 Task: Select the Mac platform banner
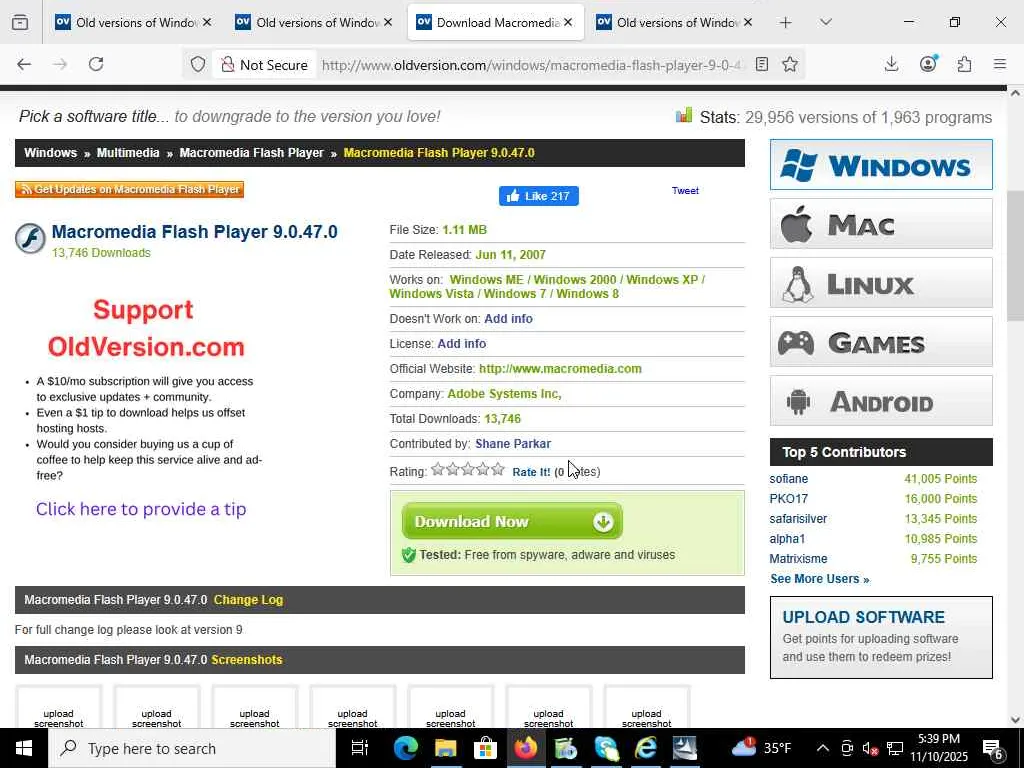[881, 224]
